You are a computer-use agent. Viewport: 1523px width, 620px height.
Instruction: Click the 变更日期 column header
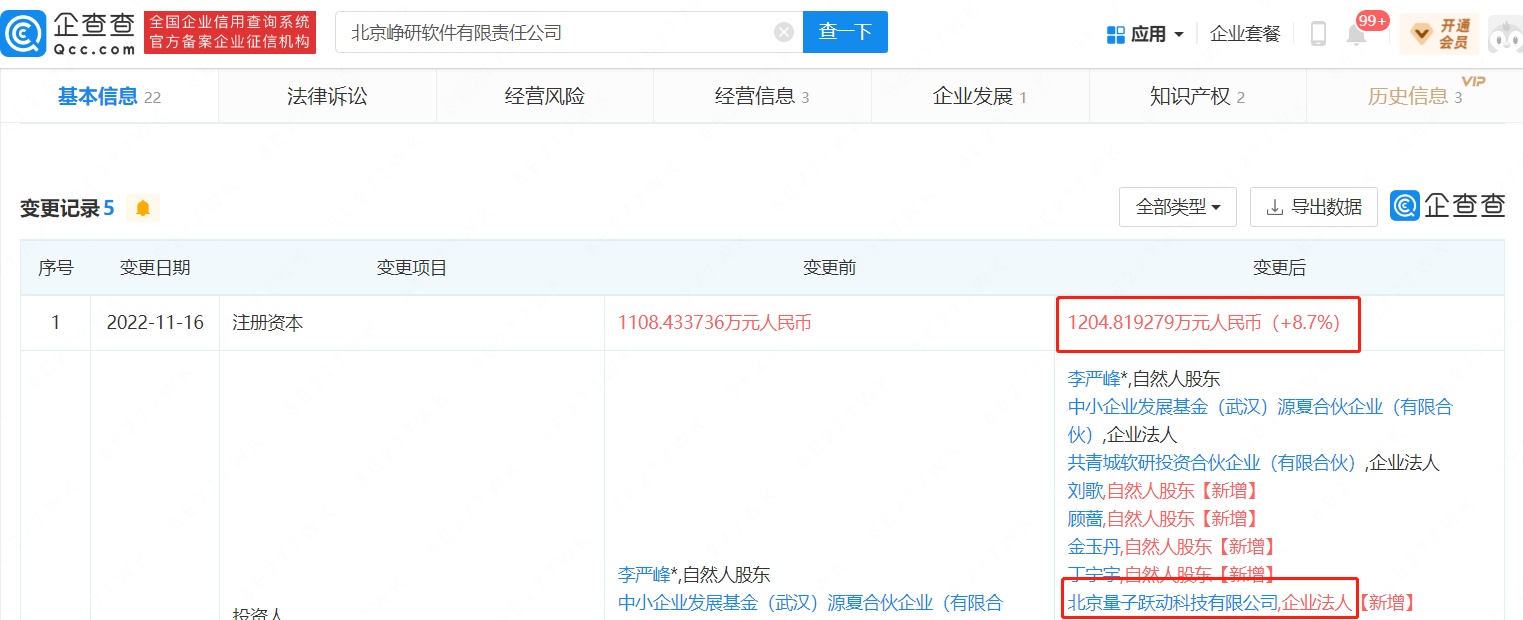(x=155, y=268)
